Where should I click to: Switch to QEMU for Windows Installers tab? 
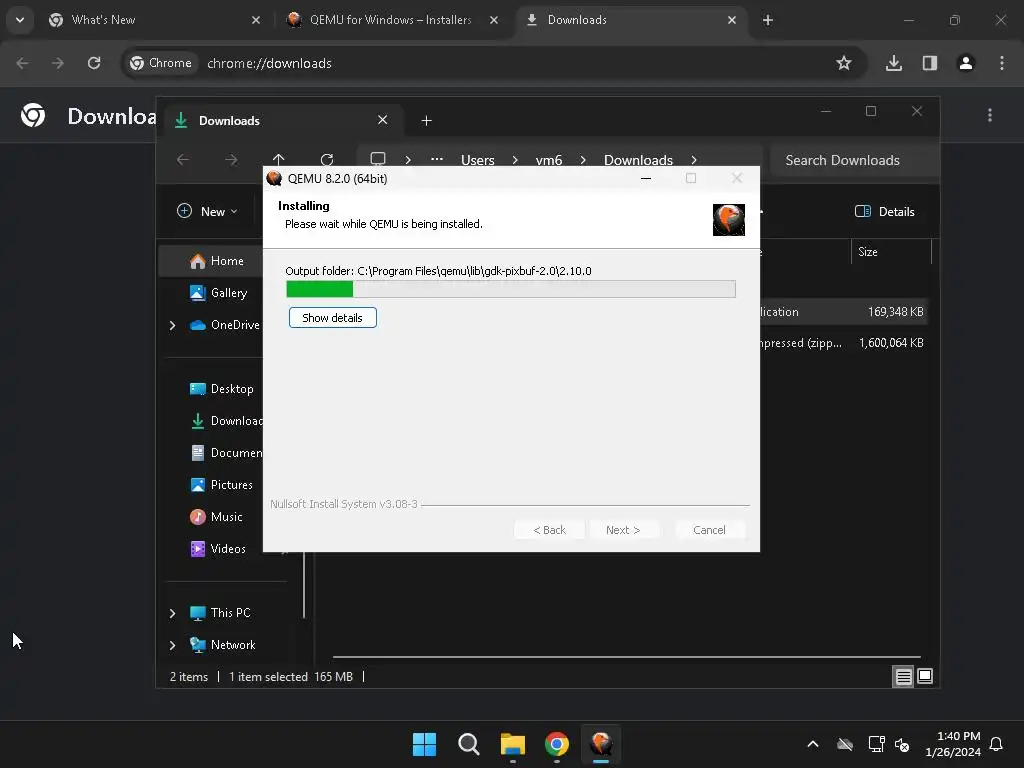(391, 20)
